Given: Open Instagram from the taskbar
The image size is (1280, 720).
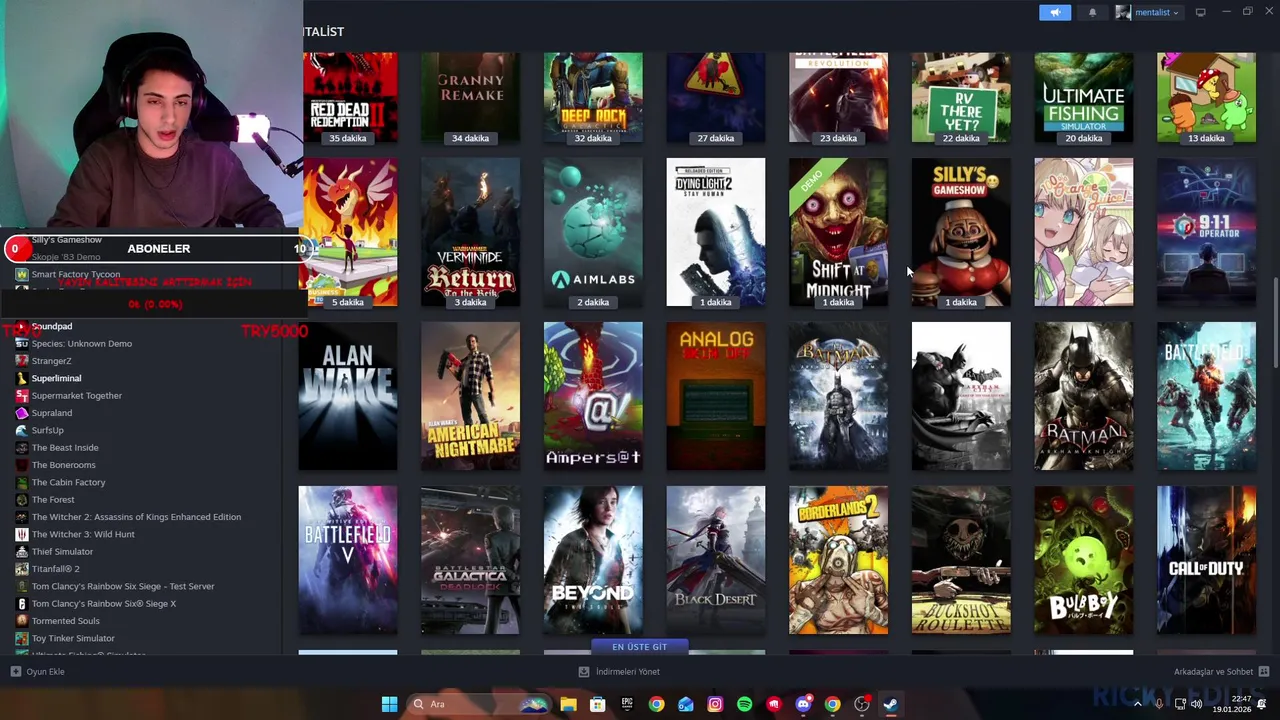Looking at the screenshot, I should point(715,704).
